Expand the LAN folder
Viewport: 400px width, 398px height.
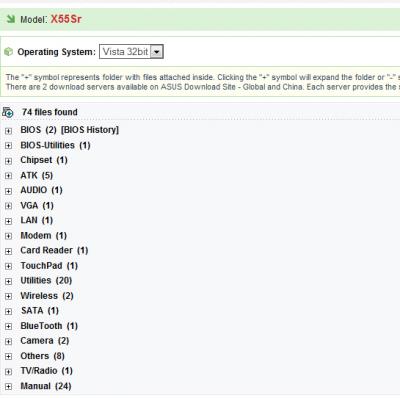click(8, 221)
